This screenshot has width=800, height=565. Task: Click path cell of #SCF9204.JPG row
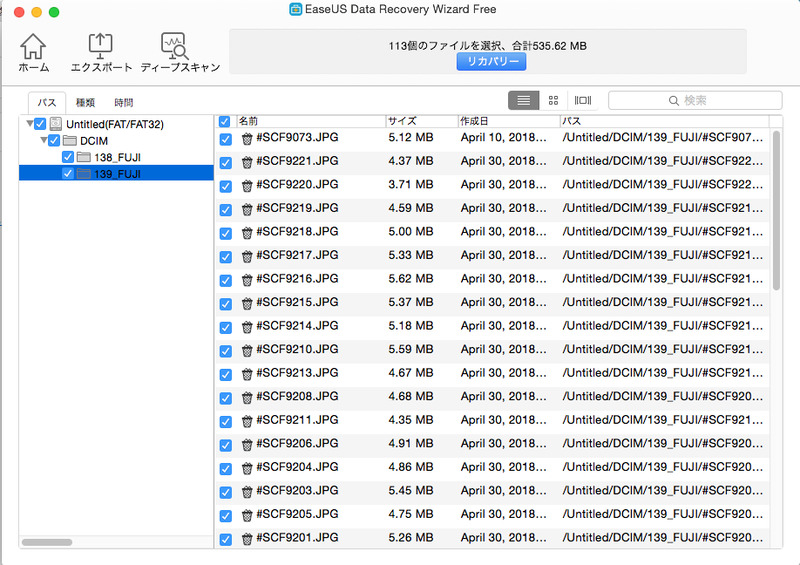[x=663, y=467]
